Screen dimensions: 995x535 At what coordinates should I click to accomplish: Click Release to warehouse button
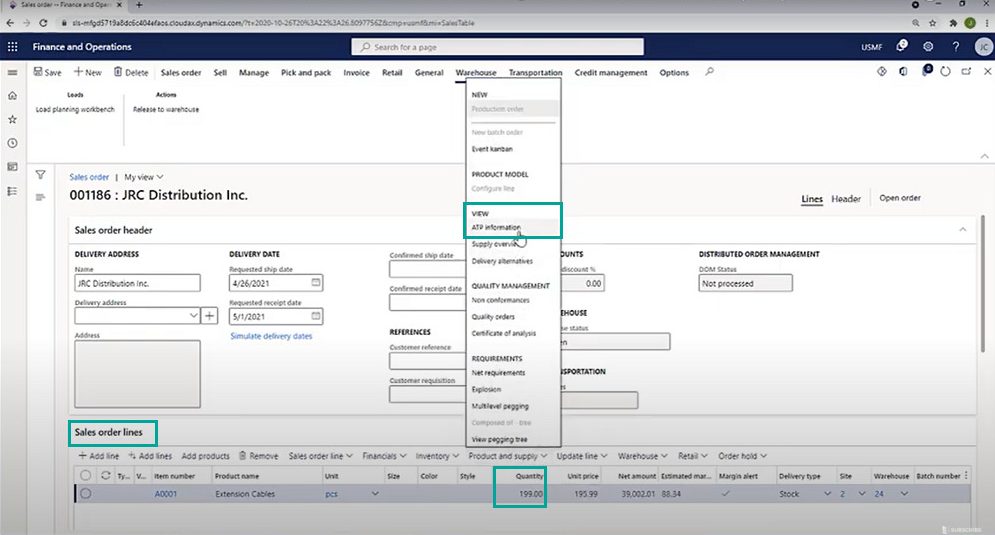(166, 109)
